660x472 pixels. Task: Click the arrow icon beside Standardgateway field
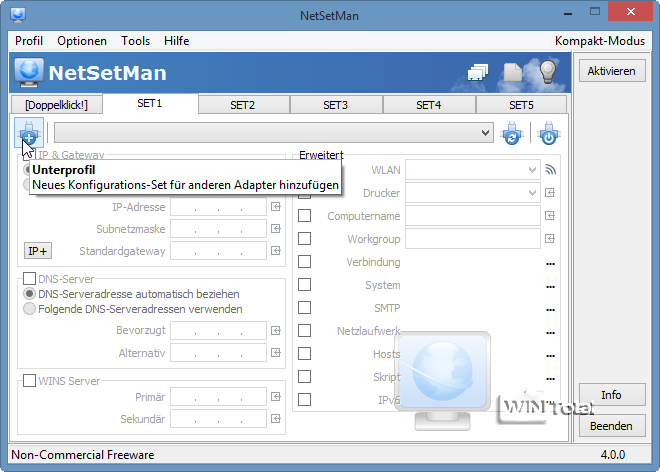coord(276,251)
